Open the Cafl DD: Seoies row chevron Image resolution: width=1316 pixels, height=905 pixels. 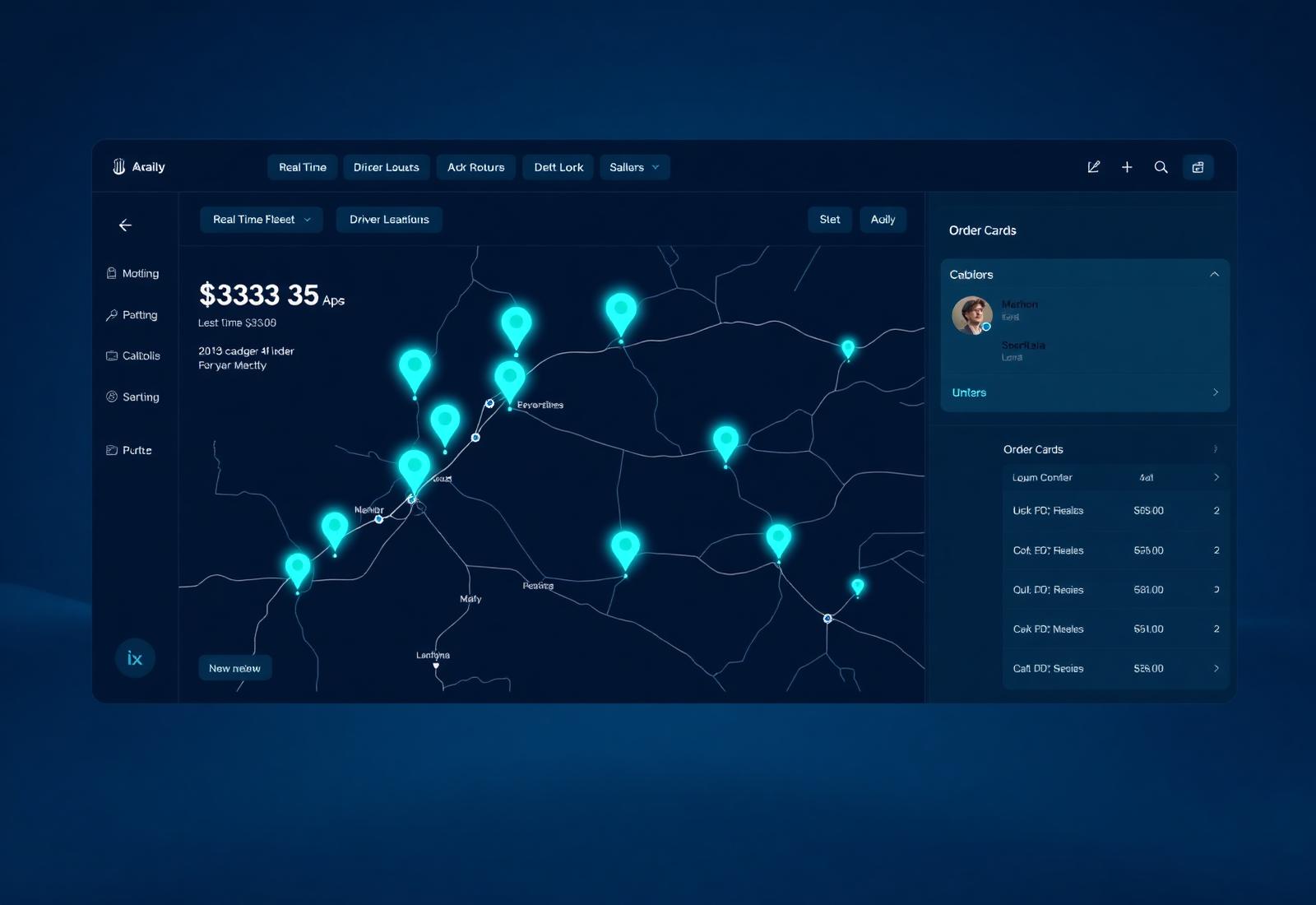1216,669
